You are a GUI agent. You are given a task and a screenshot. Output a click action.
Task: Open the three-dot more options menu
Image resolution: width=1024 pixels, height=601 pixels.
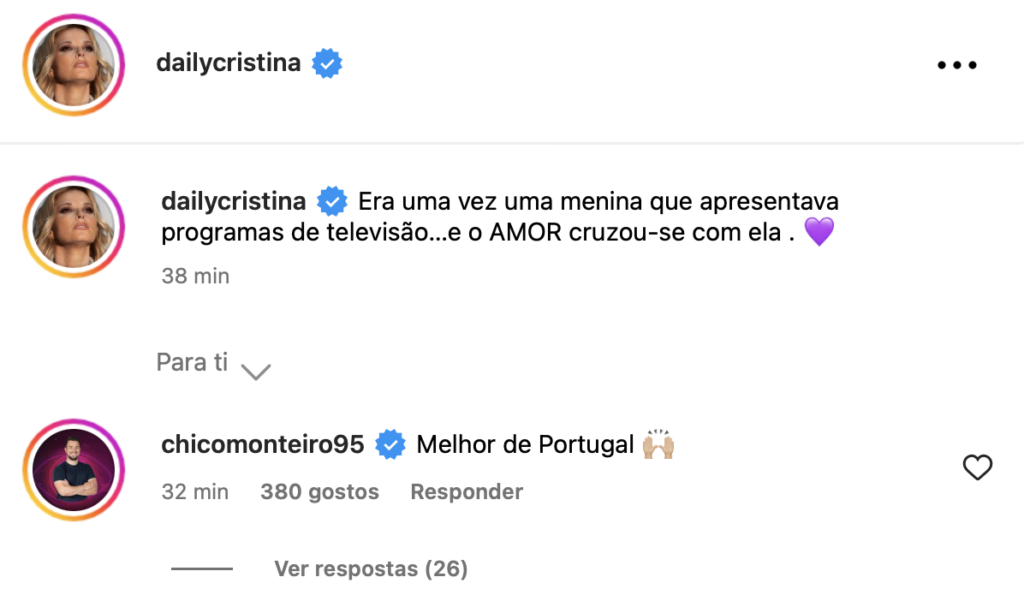pos(956,65)
